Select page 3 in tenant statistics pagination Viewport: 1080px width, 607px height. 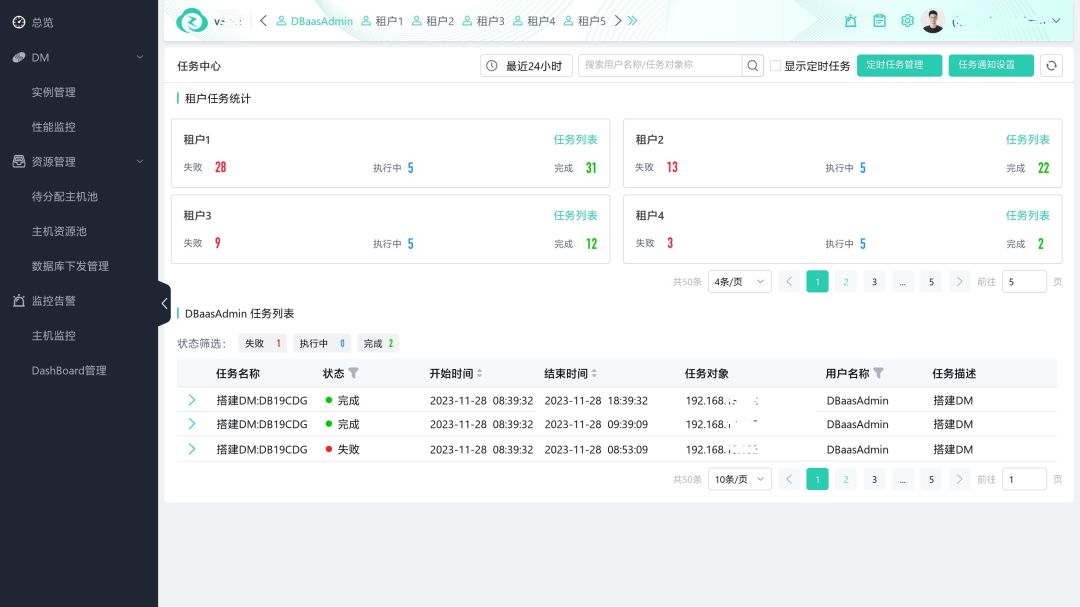[x=874, y=281]
